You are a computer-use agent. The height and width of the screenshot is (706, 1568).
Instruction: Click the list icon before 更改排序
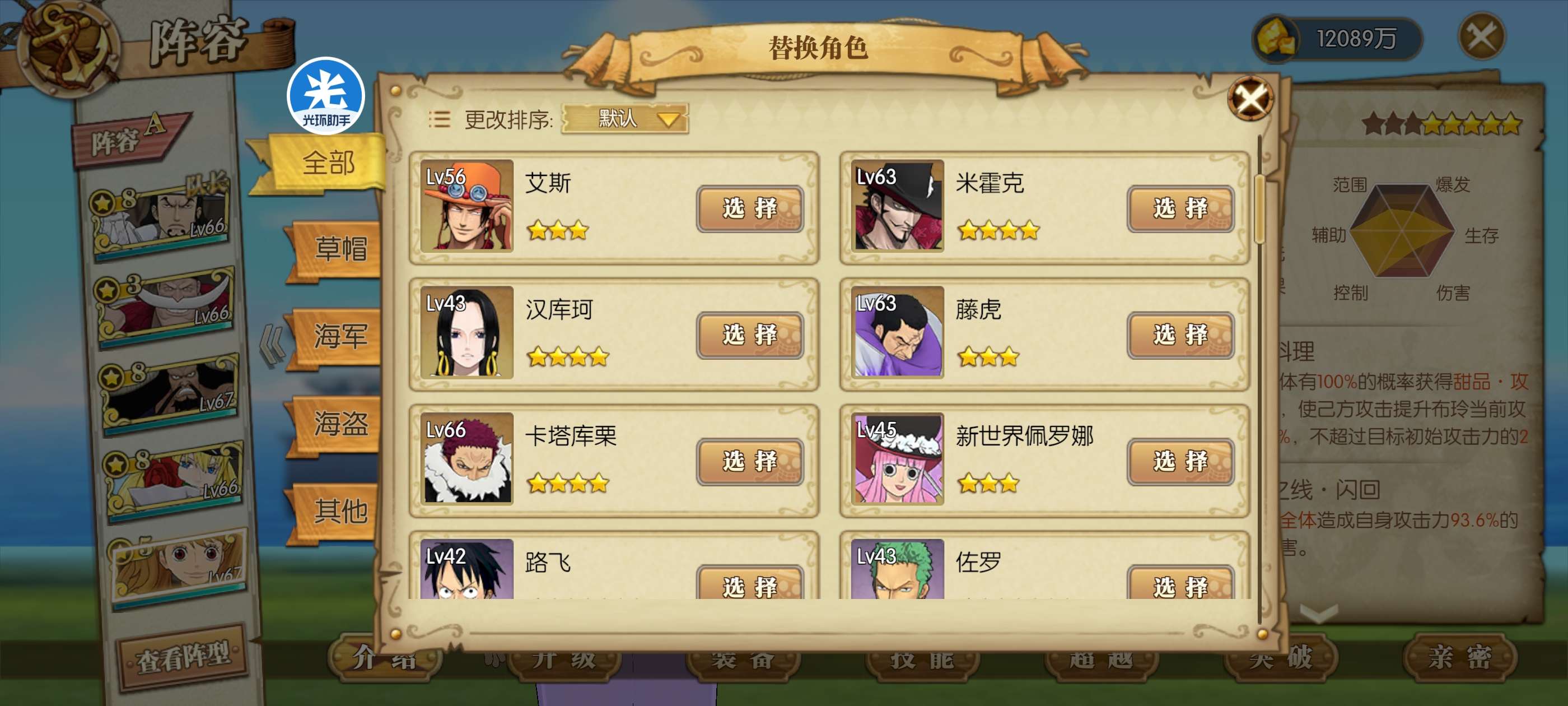pos(439,119)
